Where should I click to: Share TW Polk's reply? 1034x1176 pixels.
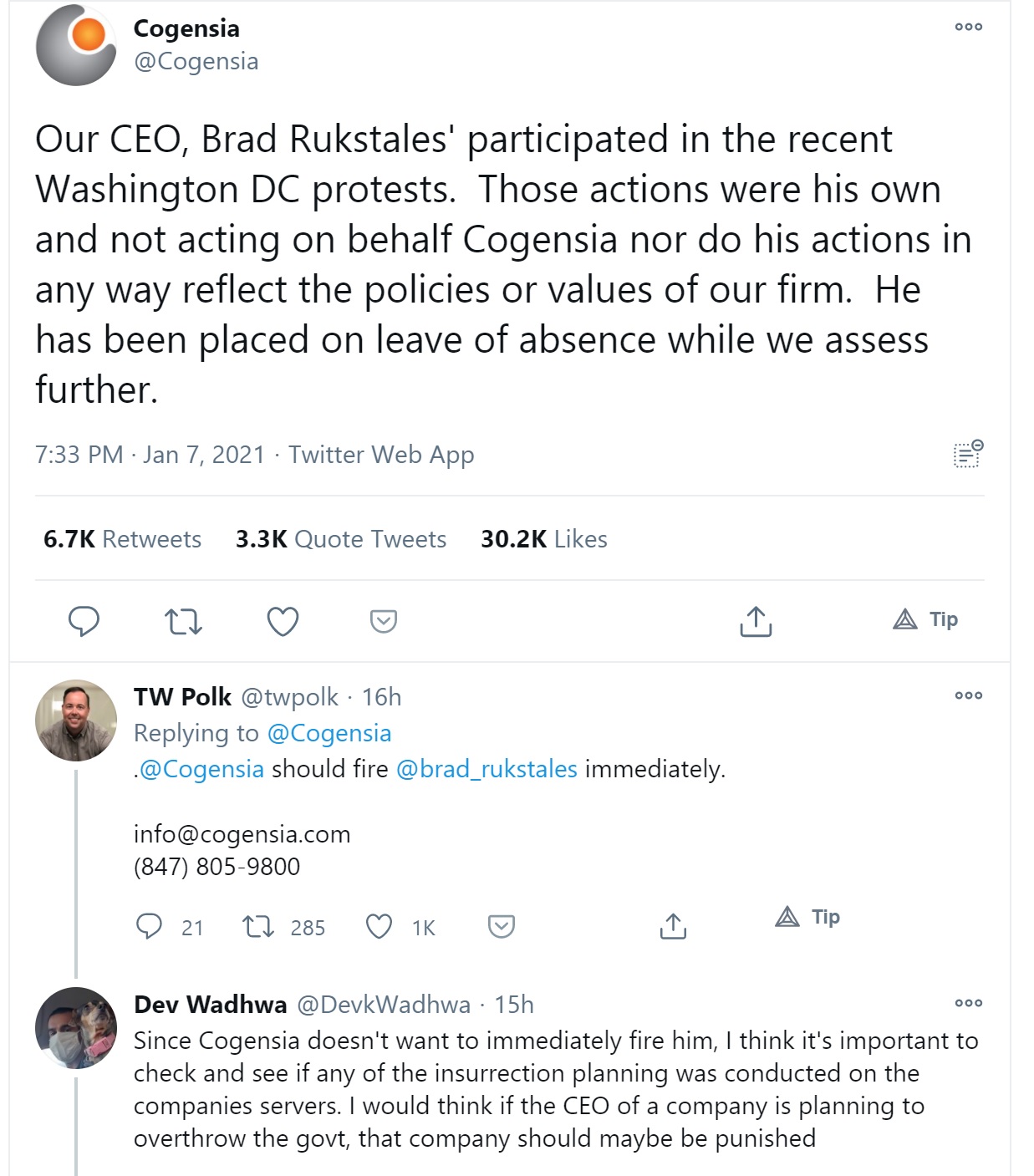pos(673,926)
